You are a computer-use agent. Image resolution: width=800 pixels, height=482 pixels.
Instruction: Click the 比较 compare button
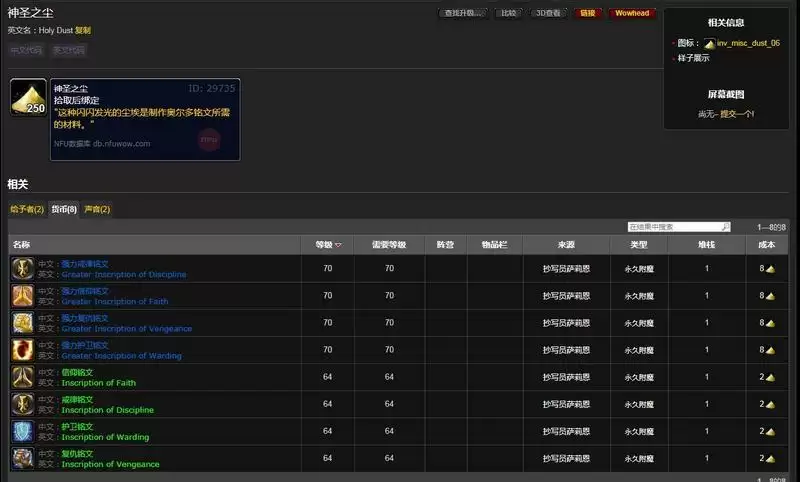pyautogui.click(x=509, y=13)
